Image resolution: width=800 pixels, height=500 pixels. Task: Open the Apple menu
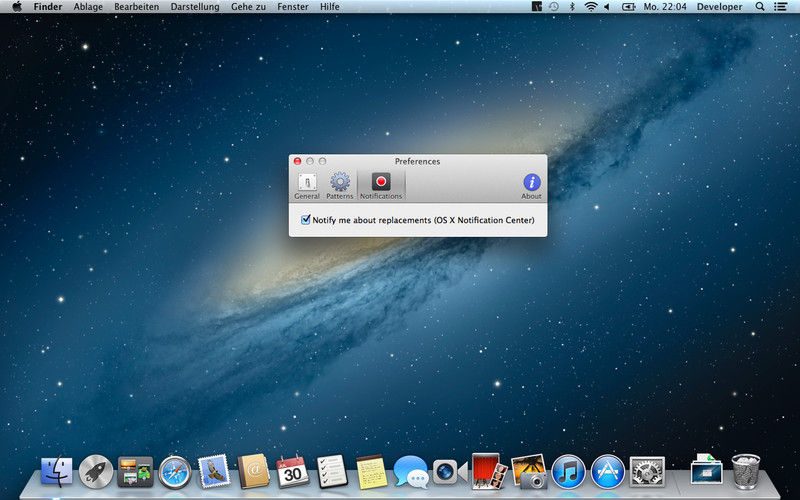(x=17, y=7)
